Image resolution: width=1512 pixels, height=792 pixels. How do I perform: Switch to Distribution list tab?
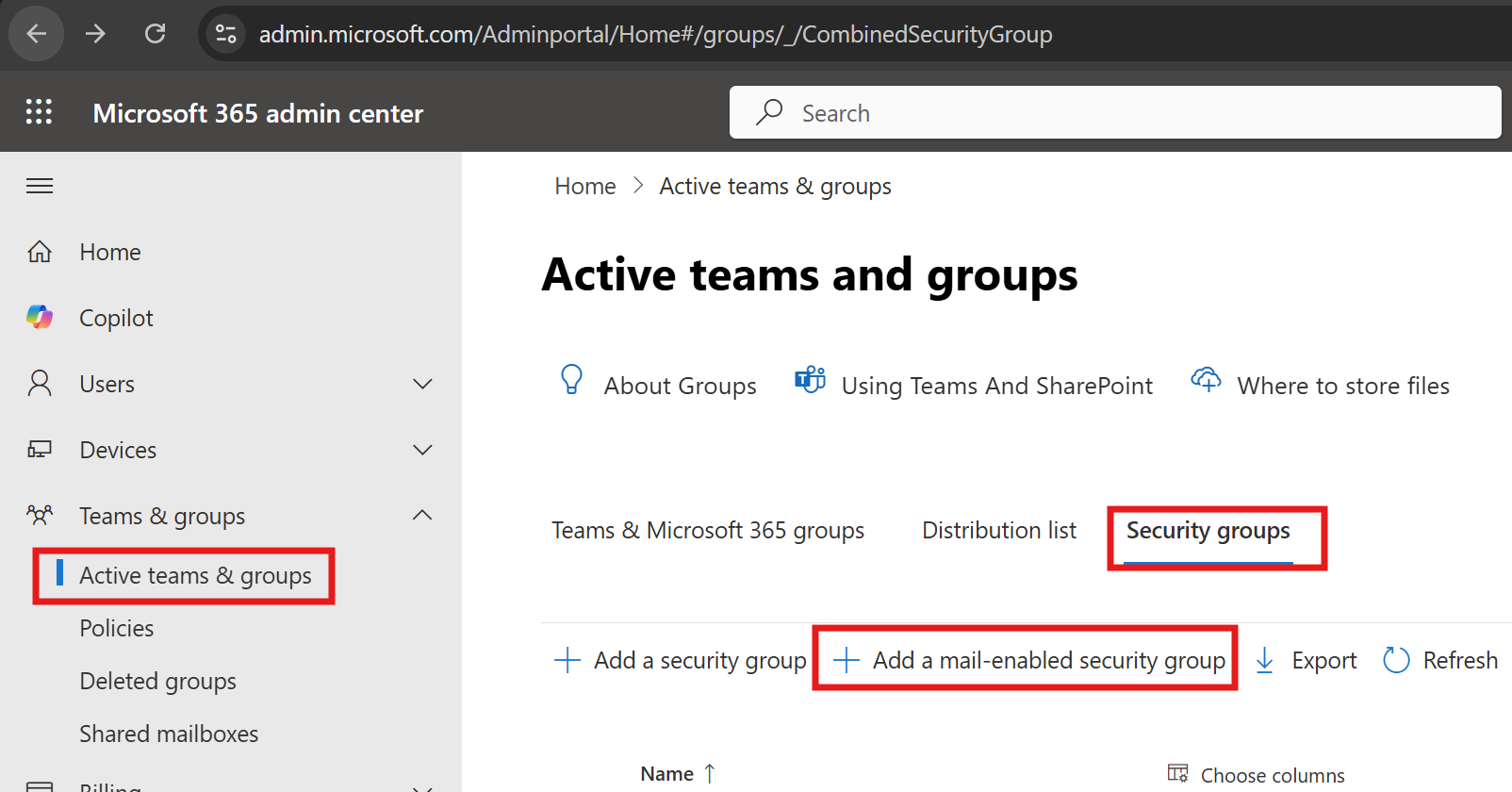pyautogui.click(x=999, y=530)
